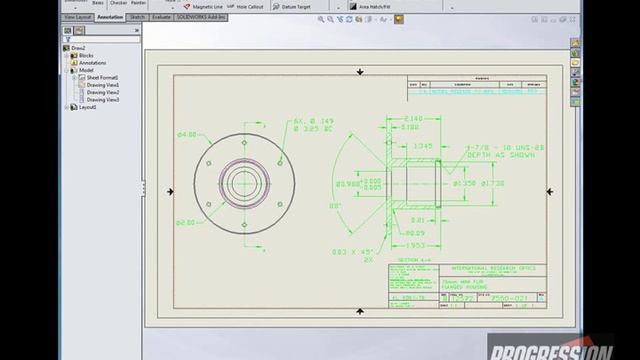Click the 3D Drawing View icon
The height and width of the screenshot is (360, 640).
[x=358, y=19]
